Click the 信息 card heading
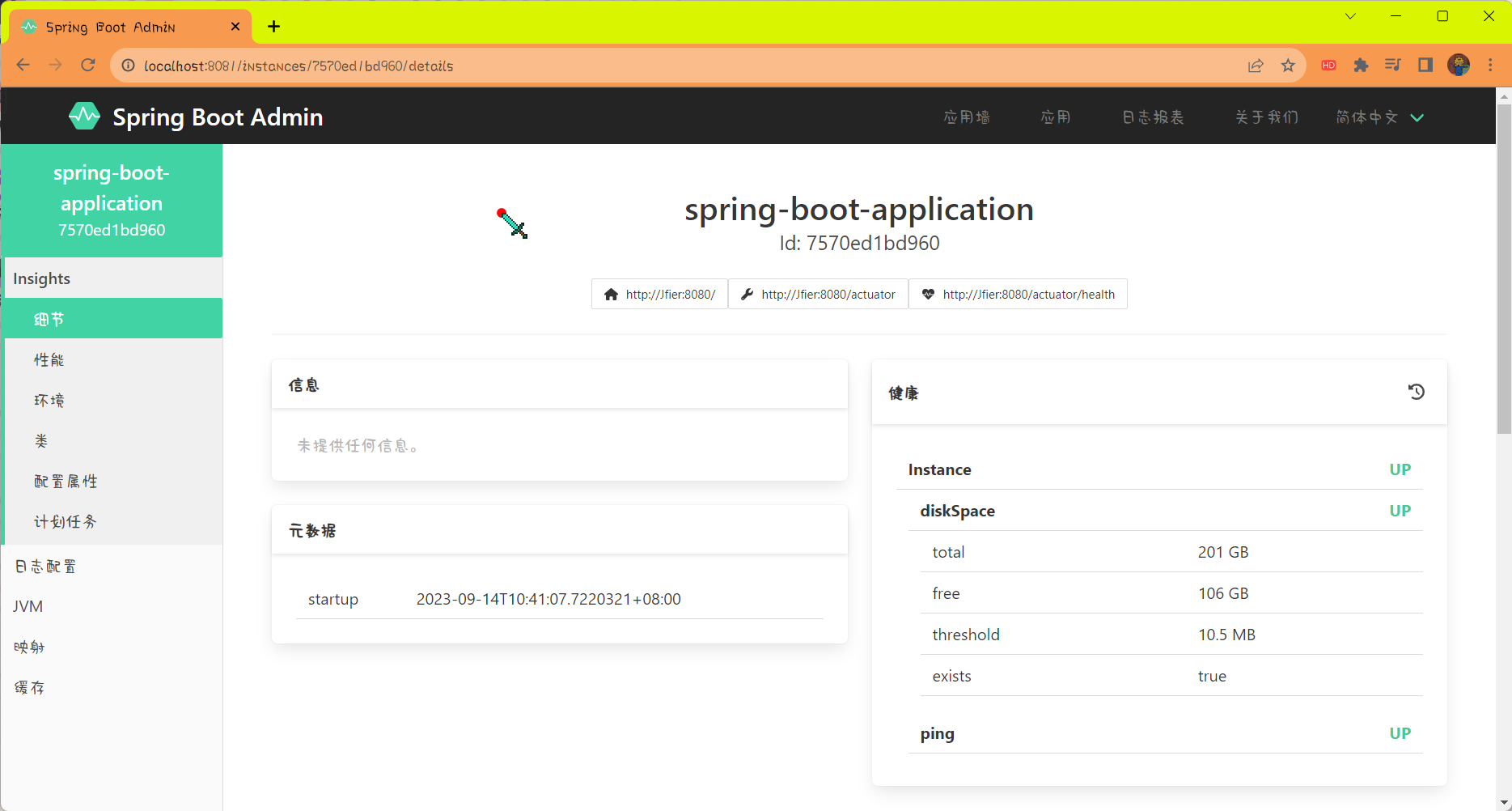The height and width of the screenshot is (811, 1512). tap(304, 384)
